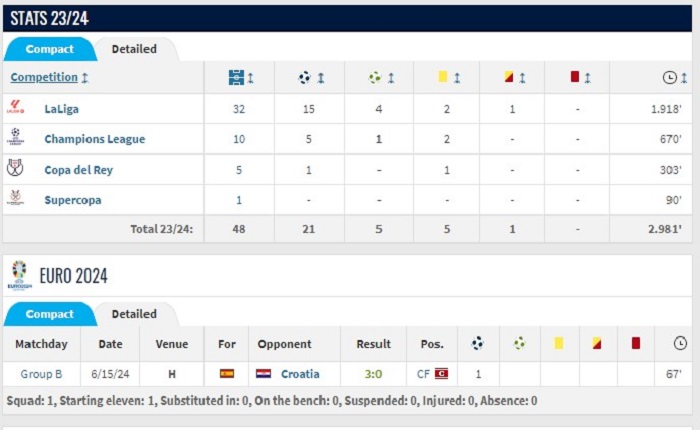The width and height of the screenshot is (700, 430).
Task: Toggle sort arrow next to Competition
Action: (x=85, y=78)
